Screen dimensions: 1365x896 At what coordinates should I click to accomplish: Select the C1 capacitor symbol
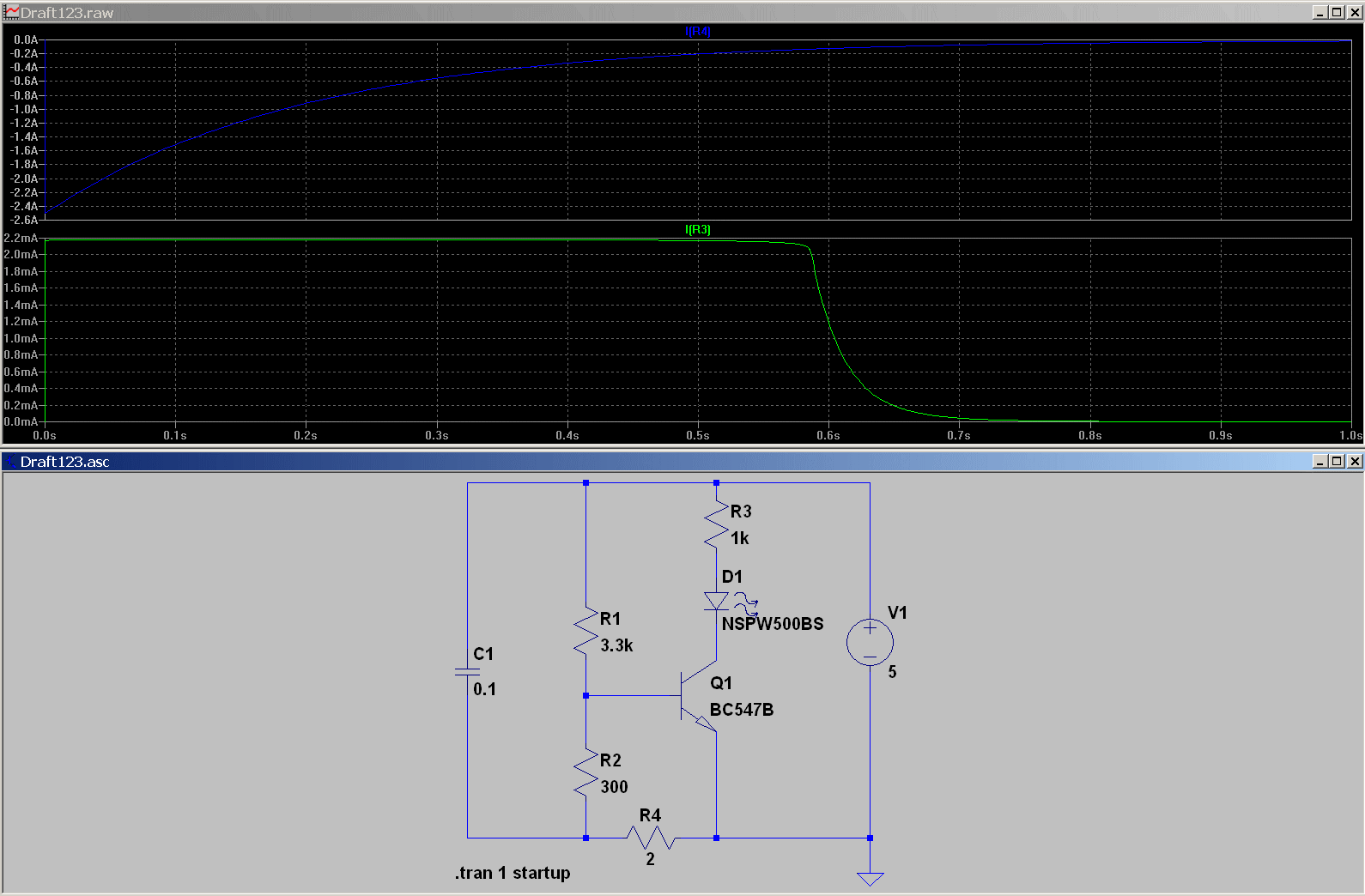(x=467, y=671)
